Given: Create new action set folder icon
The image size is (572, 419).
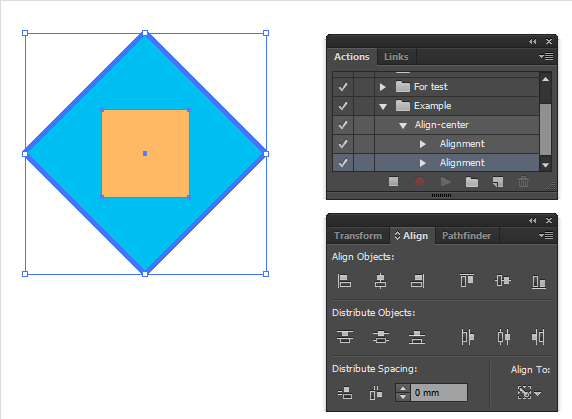Looking at the screenshot, I should [472, 182].
